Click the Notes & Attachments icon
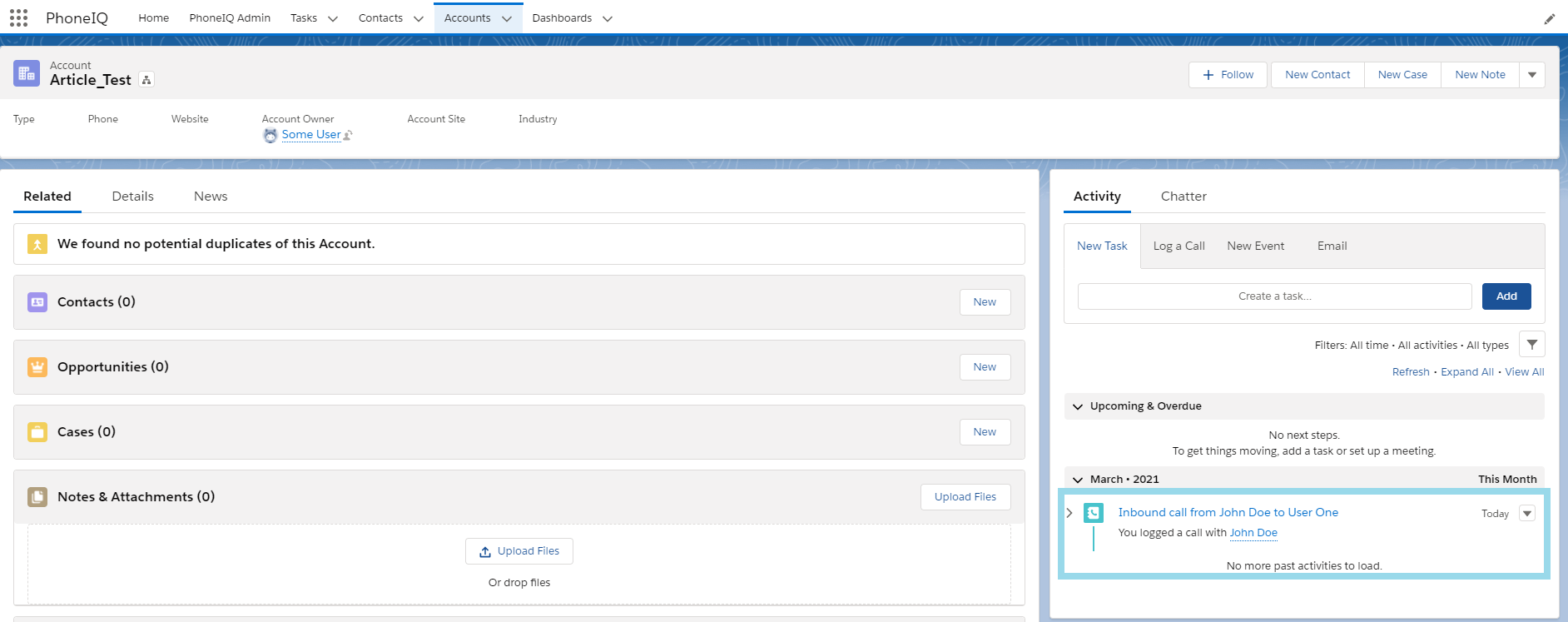Image resolution: width=1568 pixels, height=622 pixels. pyautogui.click(x=37, y=497)
